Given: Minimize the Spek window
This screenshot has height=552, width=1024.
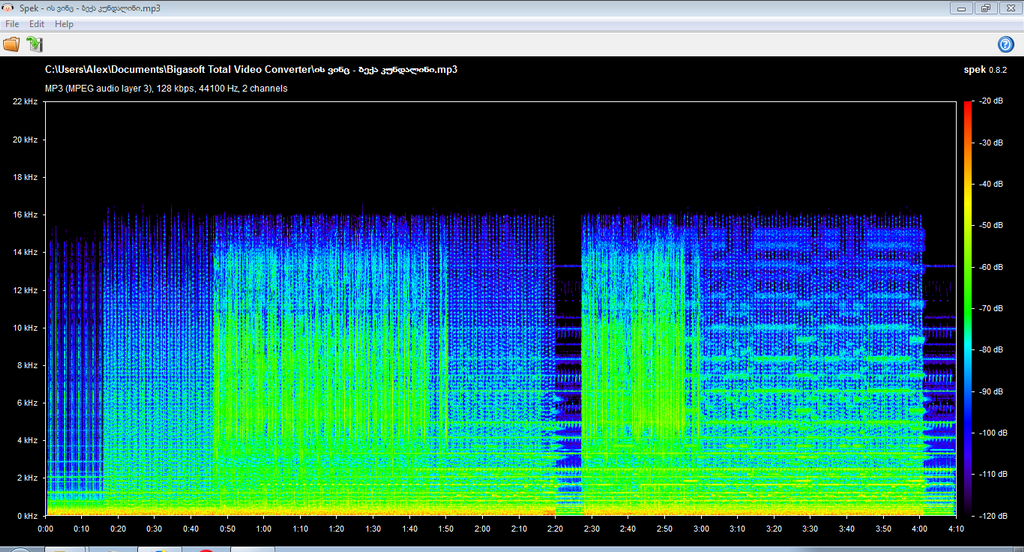Looking at the screenshot, I should point(961,8).
